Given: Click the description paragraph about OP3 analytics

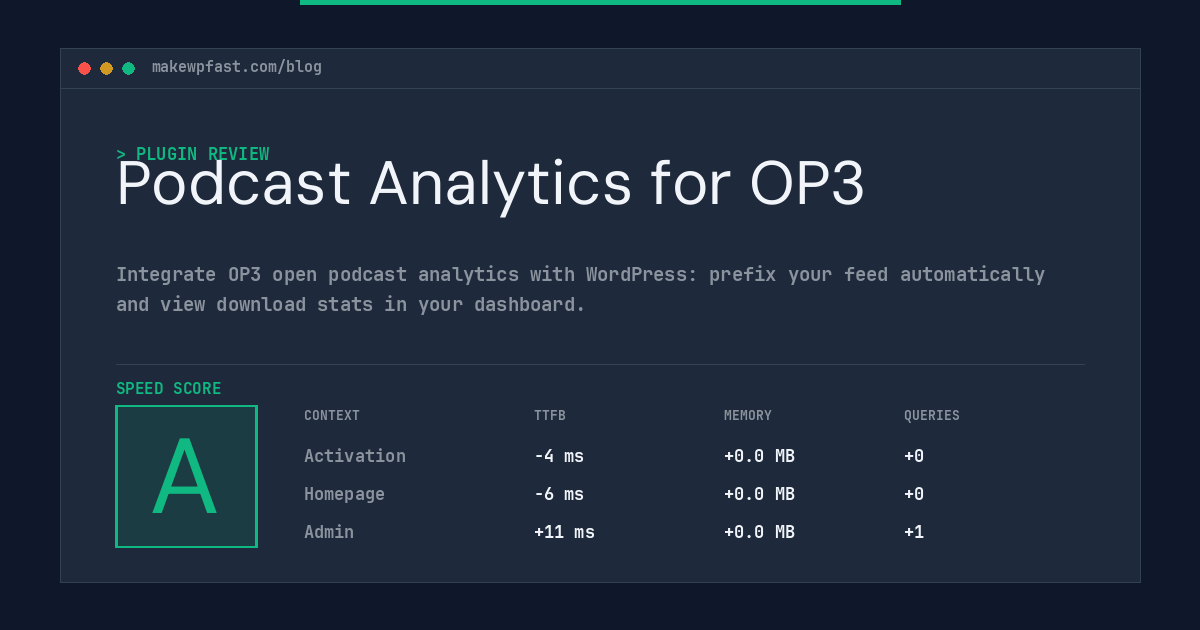Looking at the screenshot, I should click(580, 289).
